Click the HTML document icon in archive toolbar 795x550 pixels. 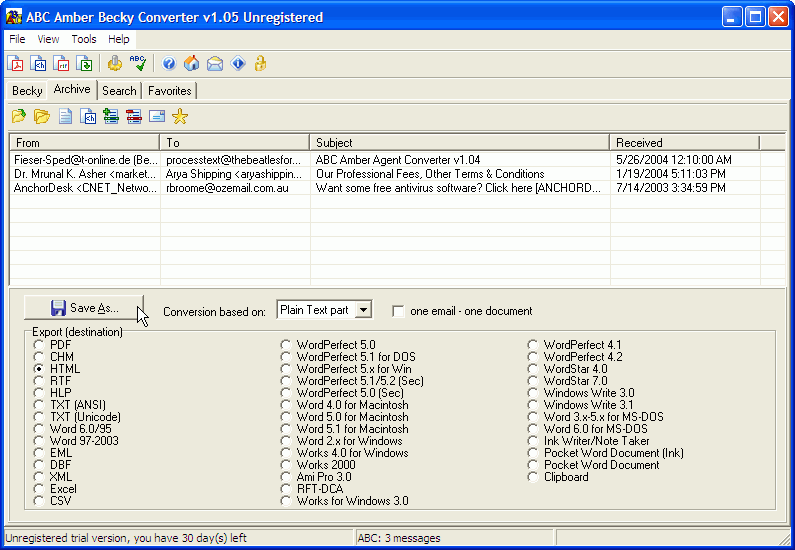point(88,116)
